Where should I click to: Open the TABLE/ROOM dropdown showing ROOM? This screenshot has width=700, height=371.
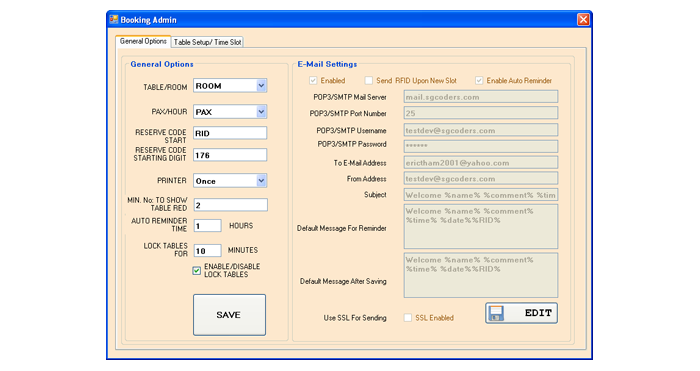(230, 86)
